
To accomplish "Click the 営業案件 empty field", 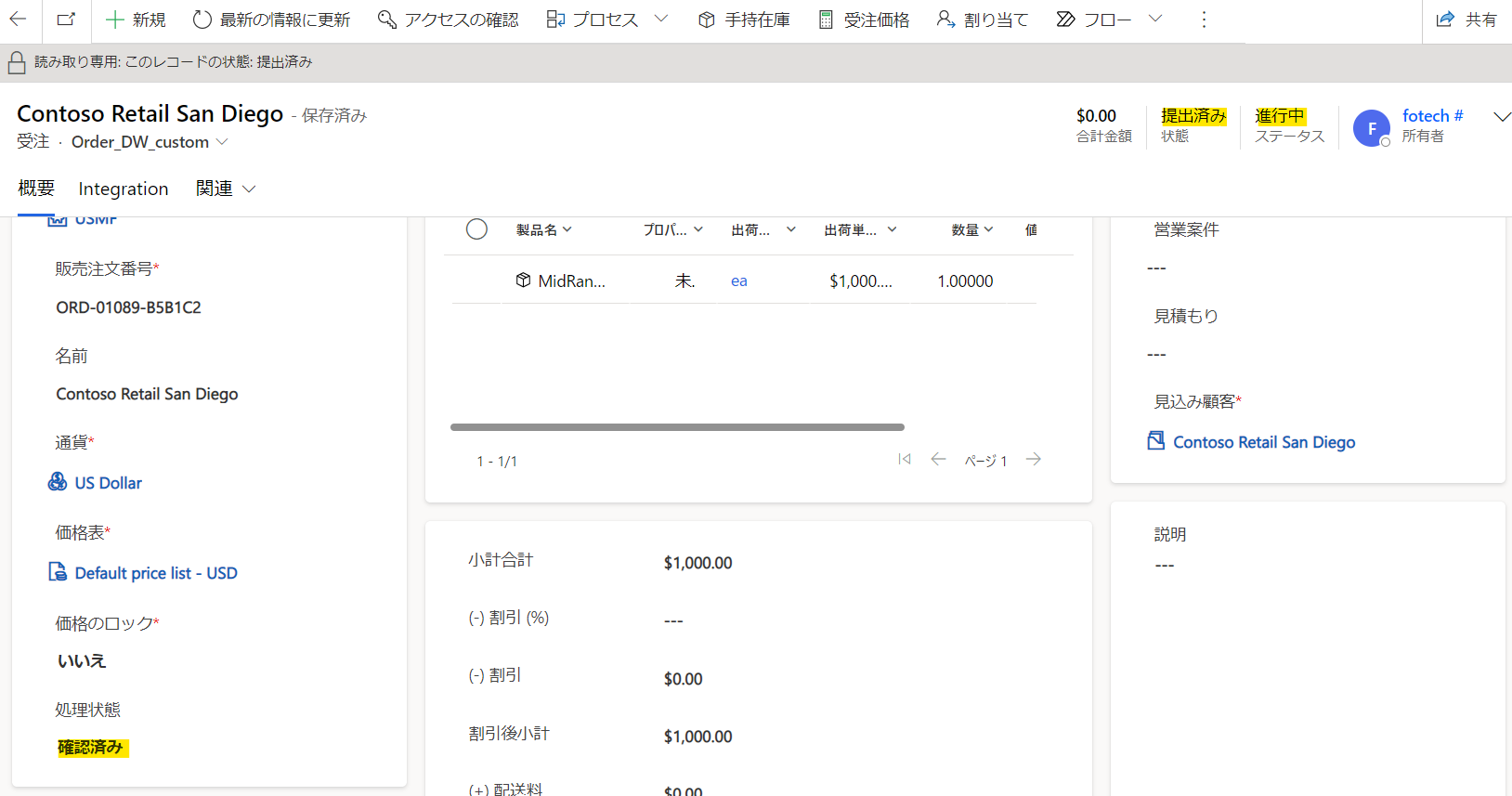I will [1156, 268].
